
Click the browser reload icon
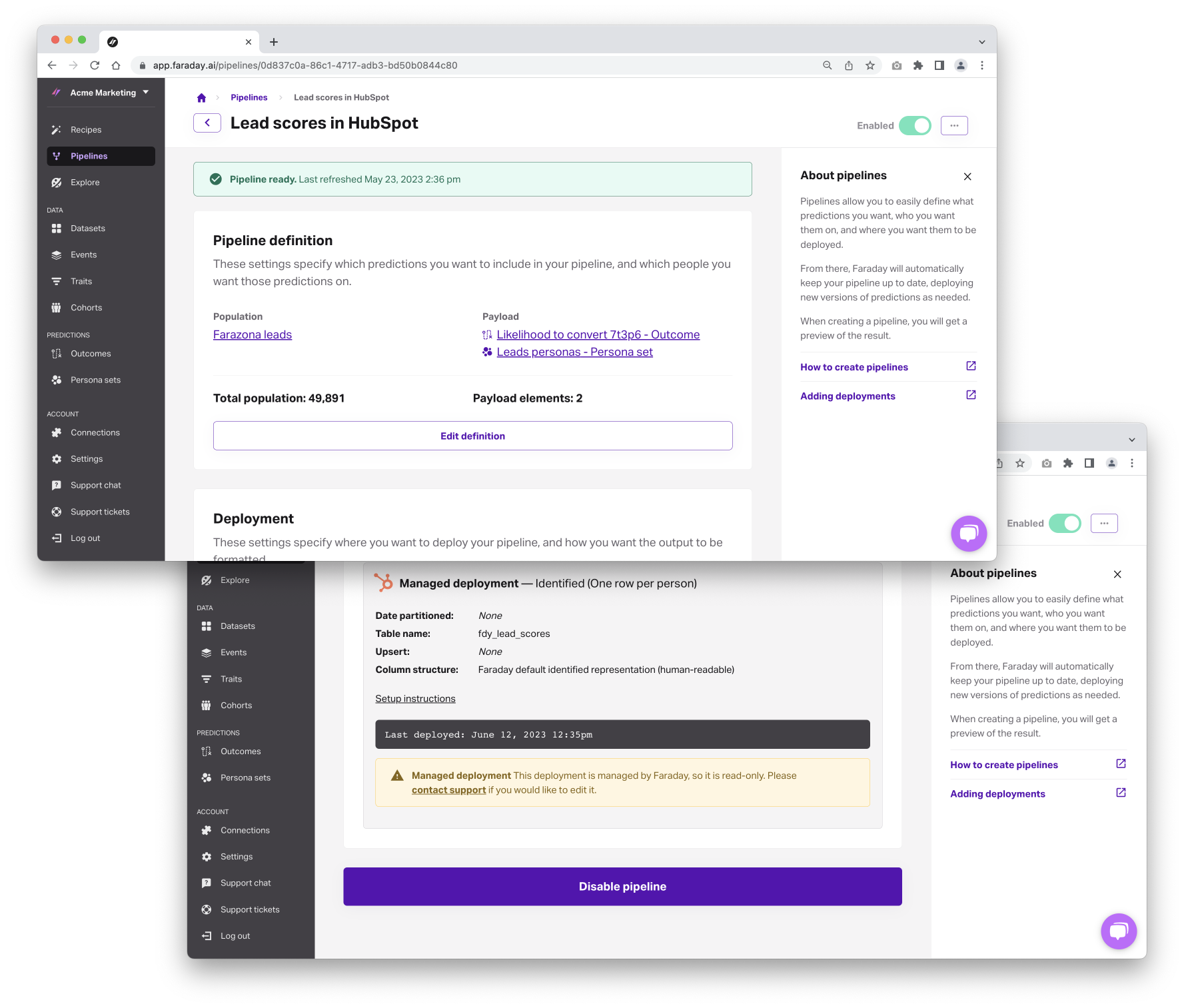[95, 65]
